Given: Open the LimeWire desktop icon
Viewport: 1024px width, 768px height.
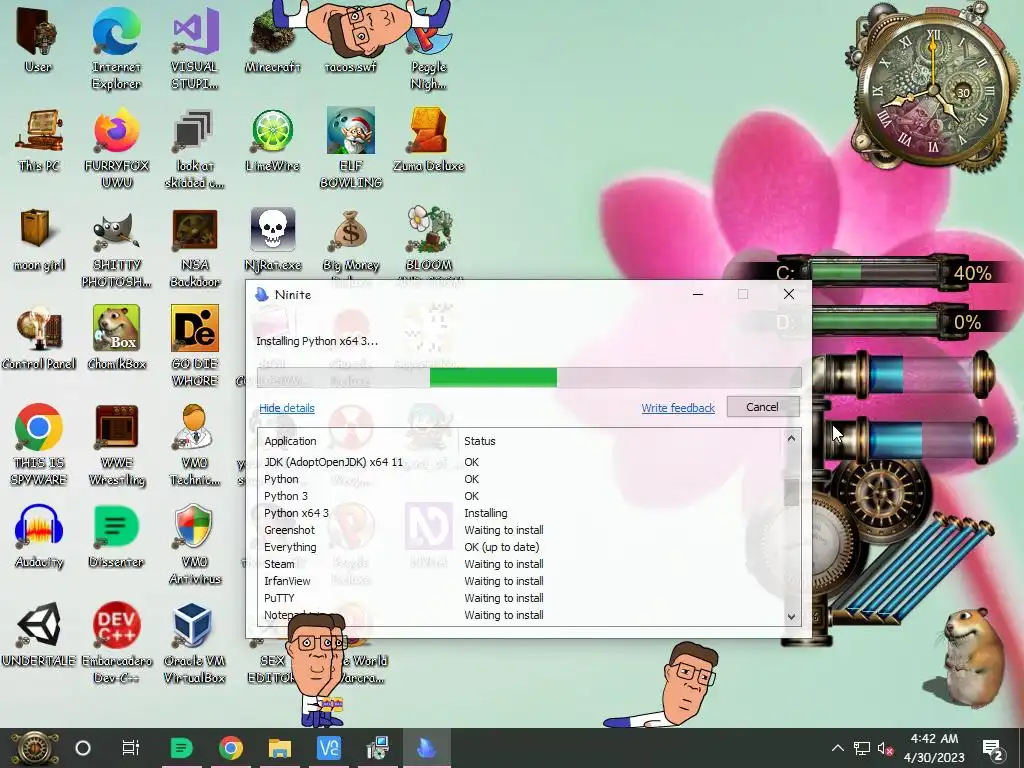Looking at the screenshot, I should click(273, 140).
